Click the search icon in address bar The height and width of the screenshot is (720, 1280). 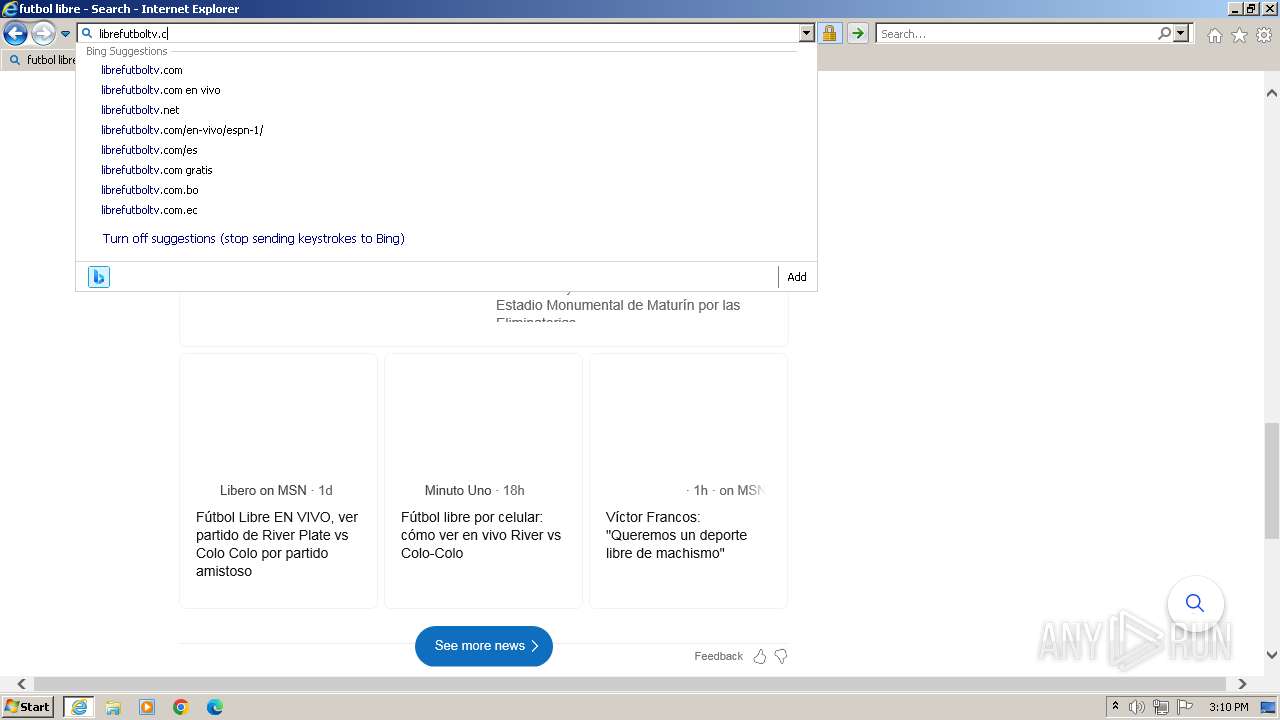point(87,33)
